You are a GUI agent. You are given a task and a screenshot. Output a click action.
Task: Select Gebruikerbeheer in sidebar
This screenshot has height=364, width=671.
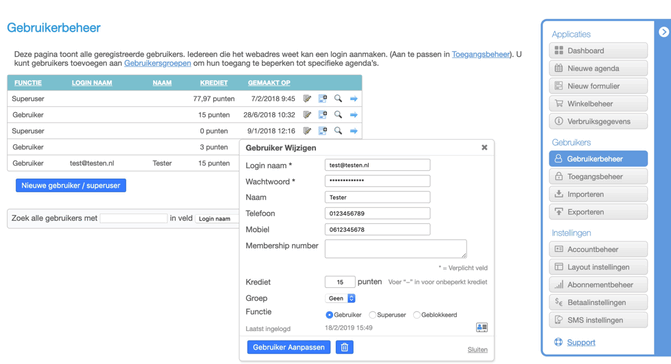click(598, 159)
